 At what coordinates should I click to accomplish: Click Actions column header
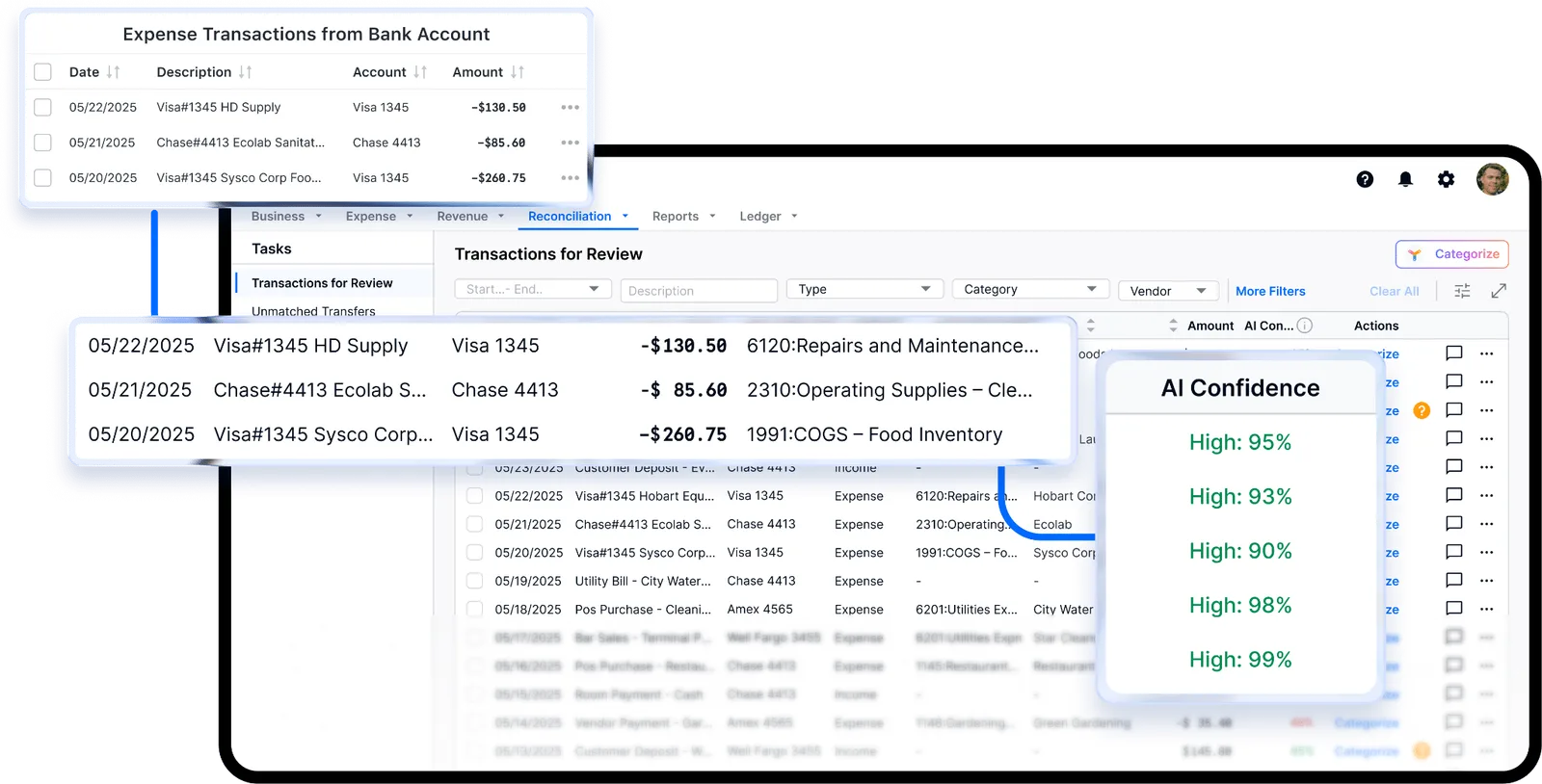coord(1375,326)
